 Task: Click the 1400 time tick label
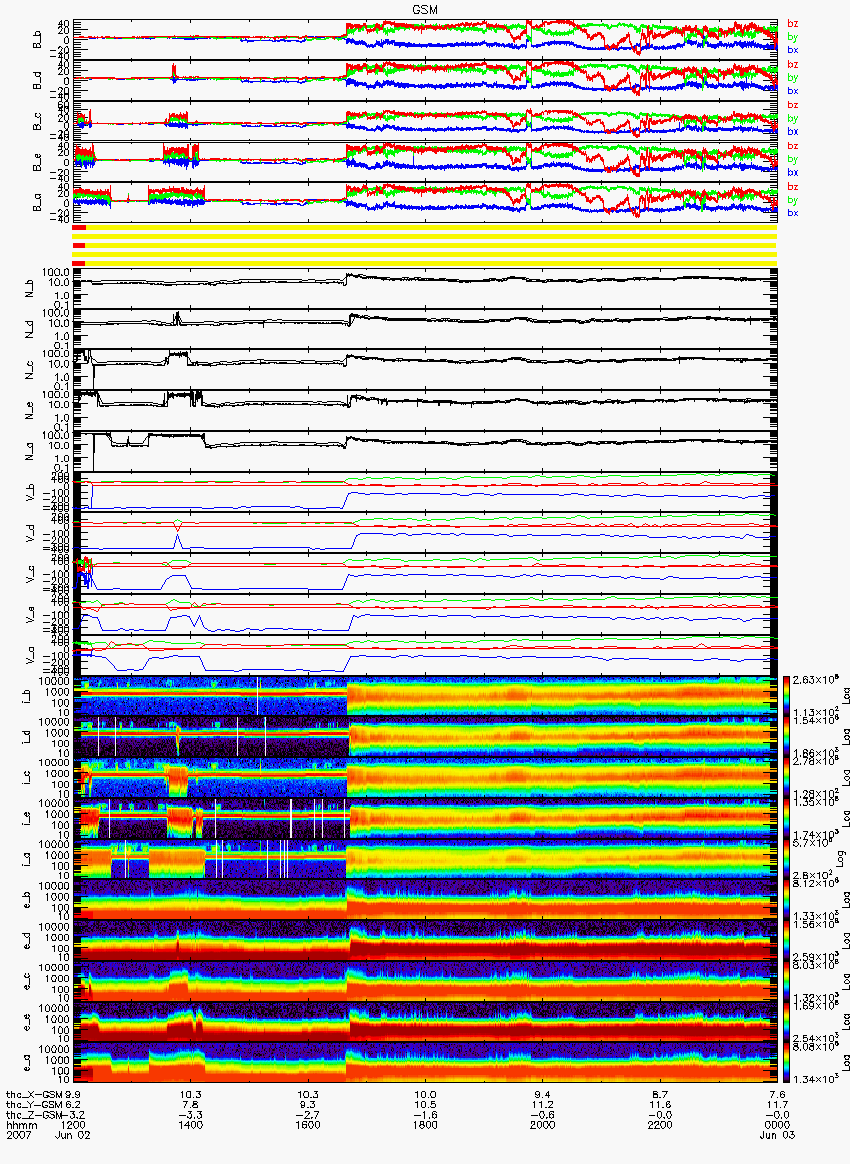191,1125
